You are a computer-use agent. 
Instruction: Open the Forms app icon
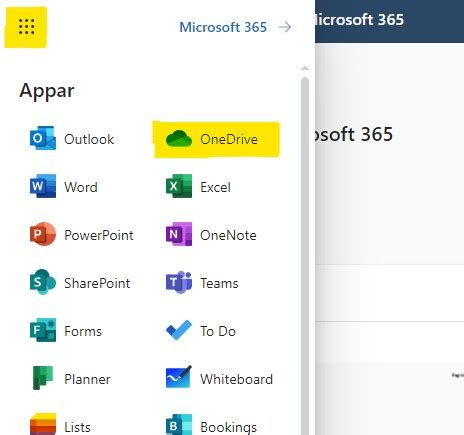point(43,330)
